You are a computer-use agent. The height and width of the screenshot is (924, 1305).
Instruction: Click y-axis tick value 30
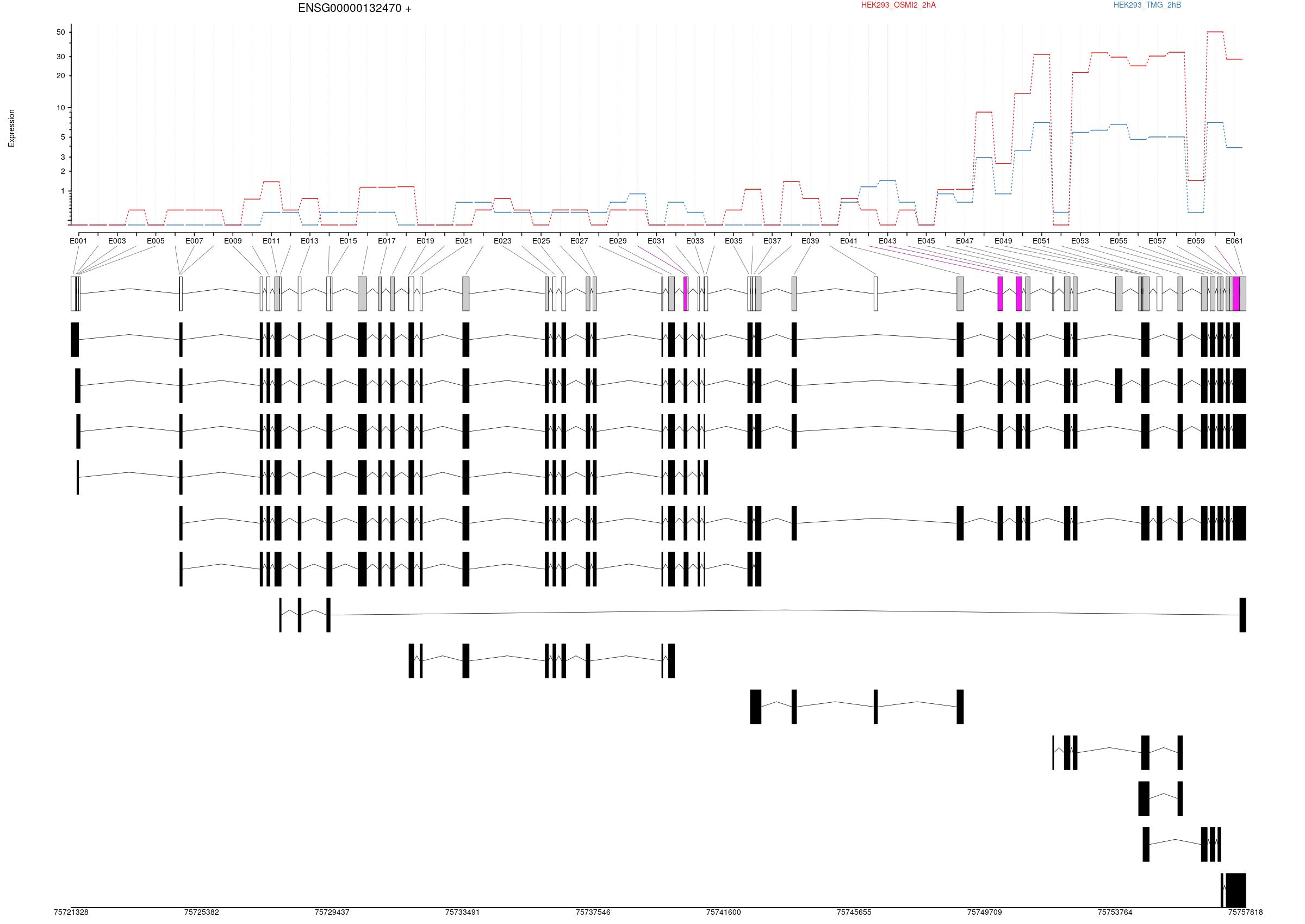point(61,57)
